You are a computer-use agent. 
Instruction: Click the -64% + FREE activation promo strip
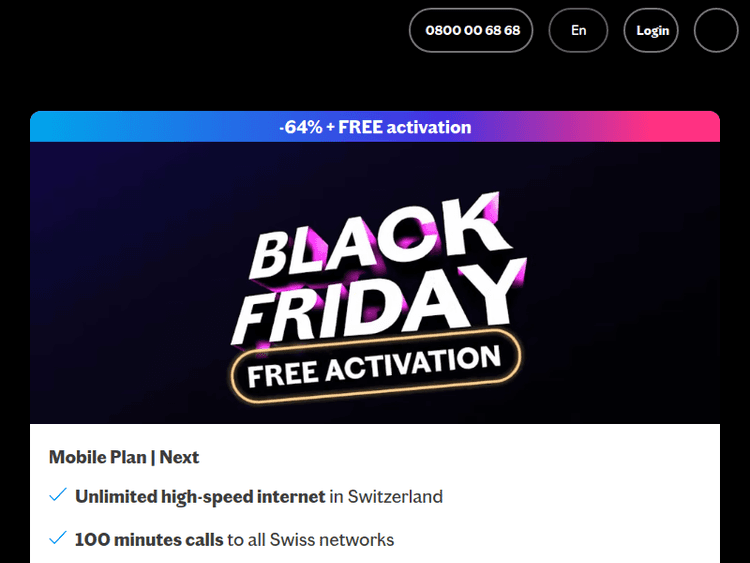pyautogui.click(x=375, y=127)
